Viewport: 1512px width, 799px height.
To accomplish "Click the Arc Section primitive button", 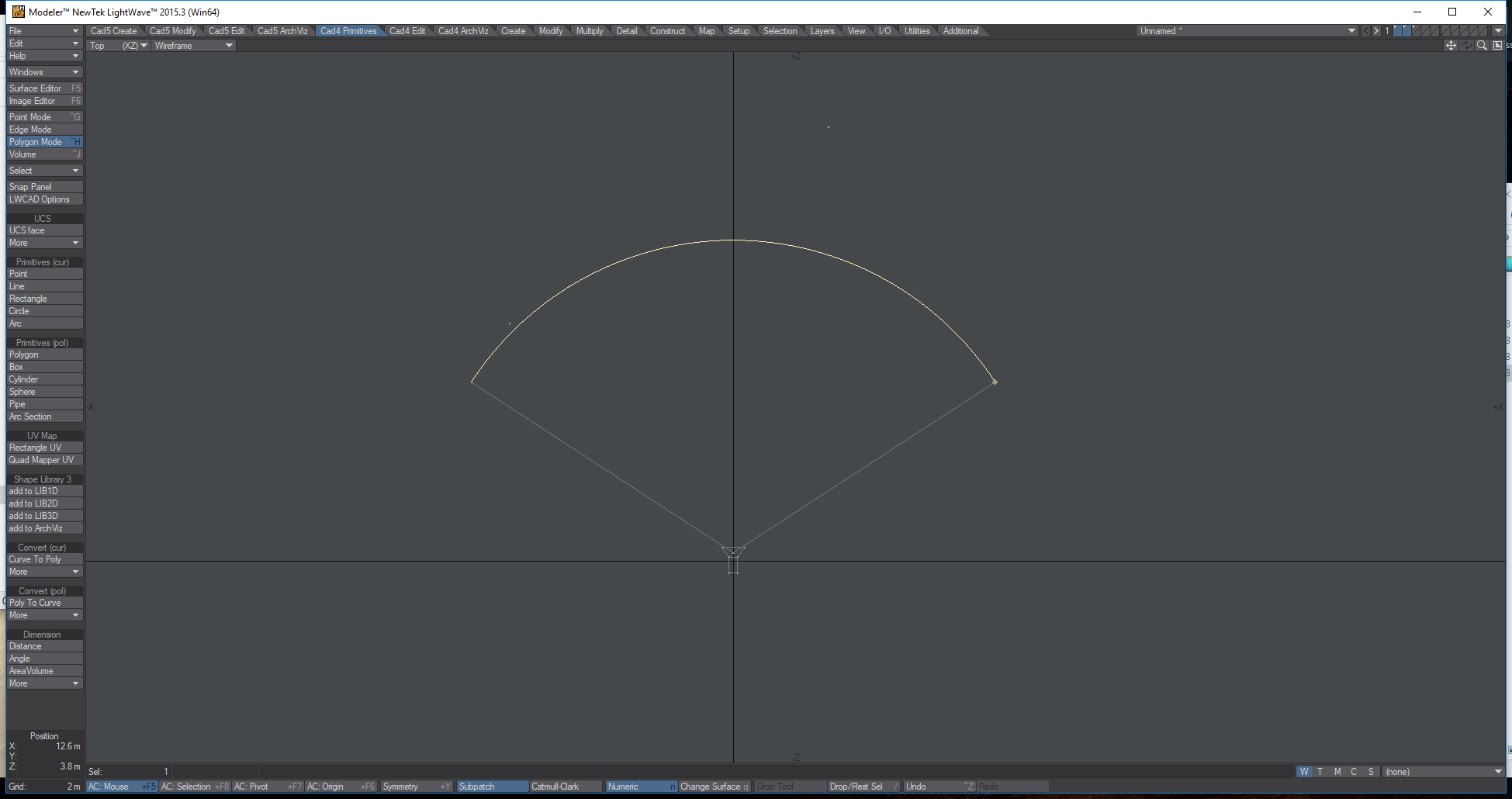I will (x=44, y=417).
